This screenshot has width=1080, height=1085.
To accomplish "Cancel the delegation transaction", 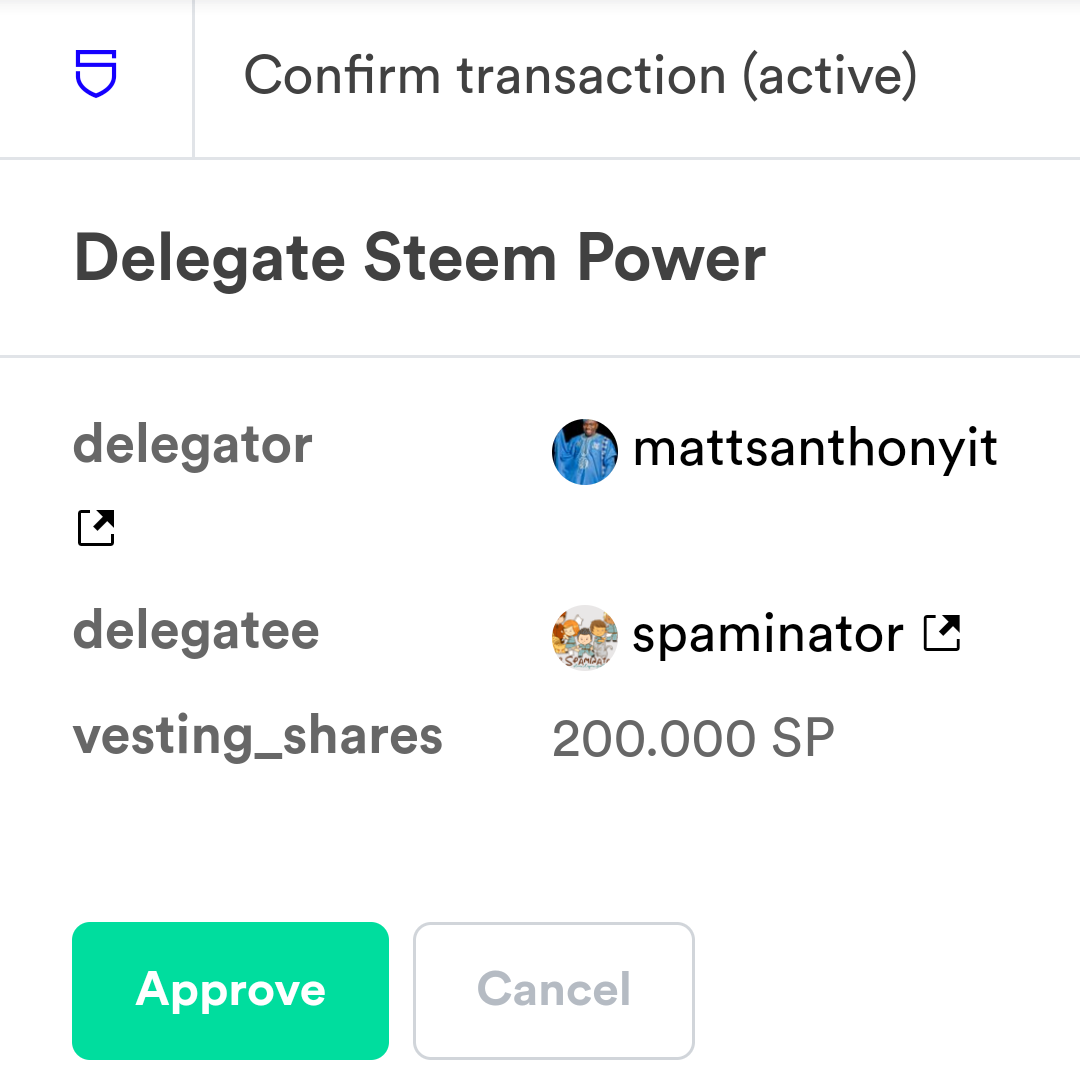I will click(554, 990).
